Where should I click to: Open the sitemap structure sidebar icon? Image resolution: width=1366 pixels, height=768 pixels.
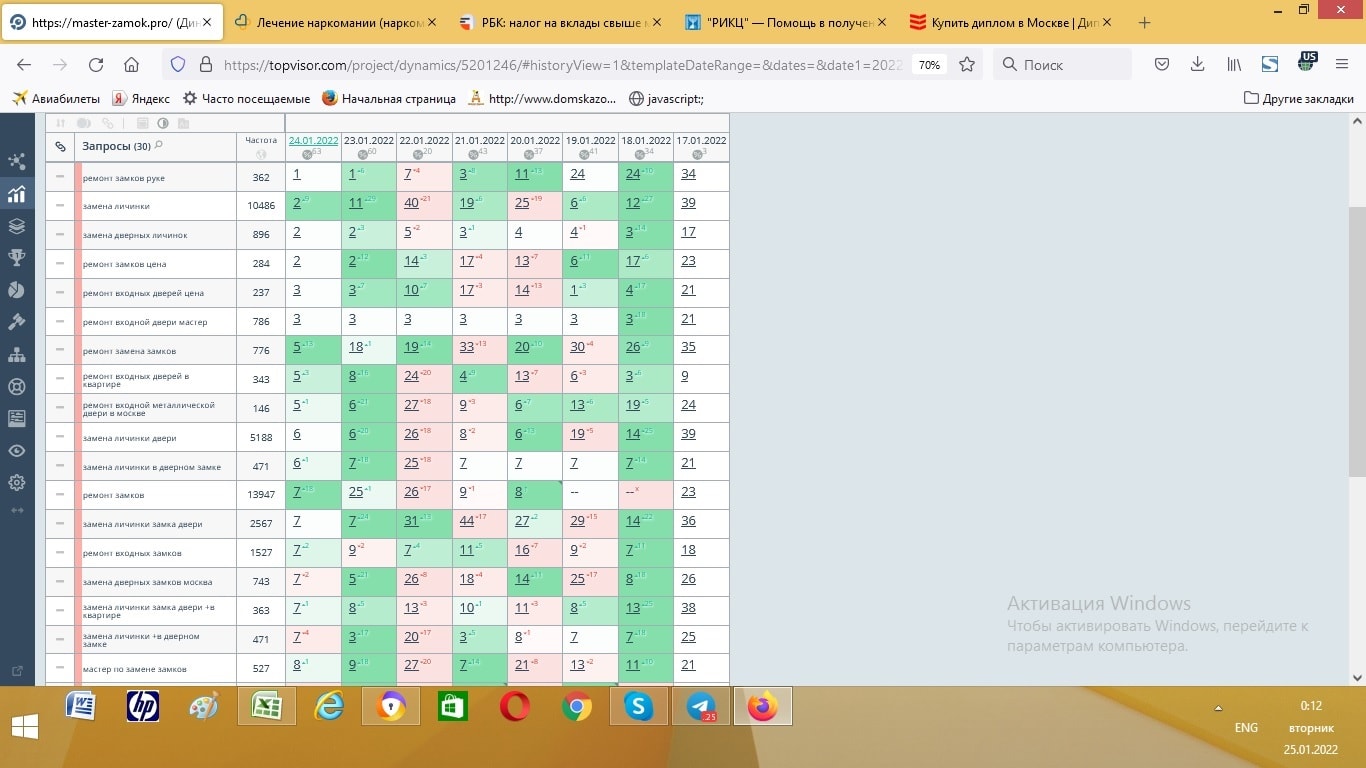(16, 354)
